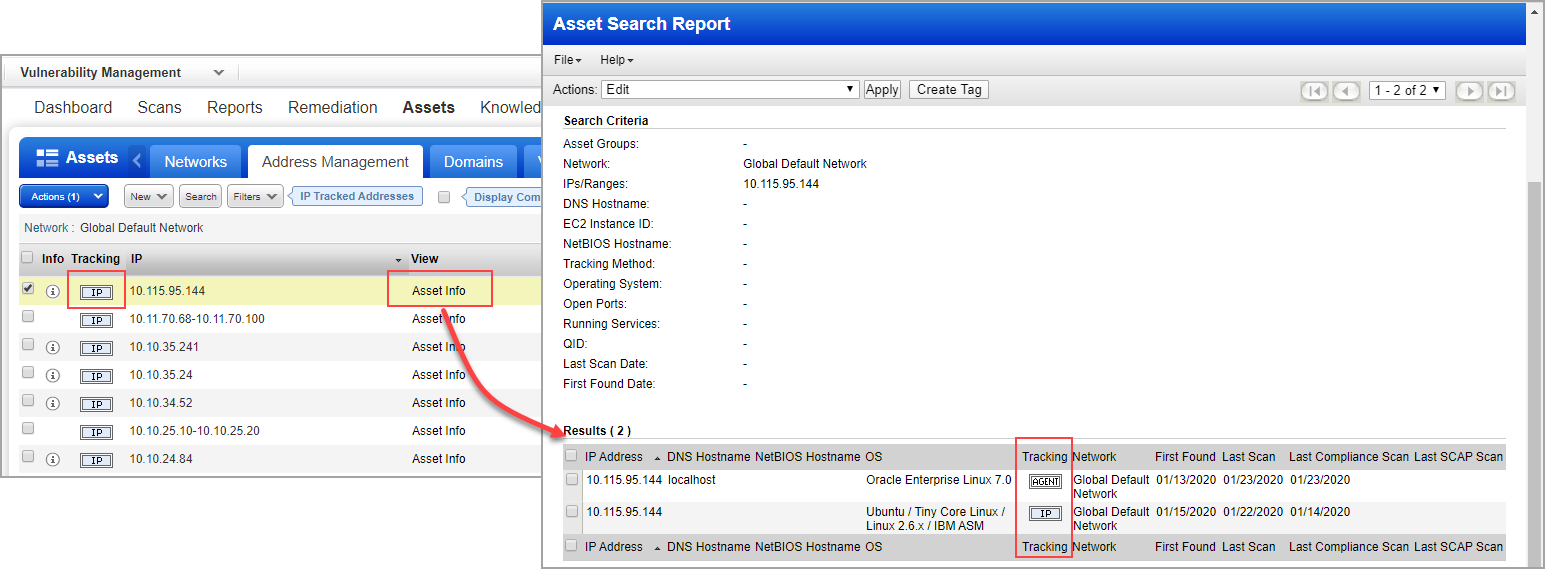Image resolution: width=1545 pixels, height=569 pixels.
Task: Click the info icon for 10.10.35.241
Action: point(53,348)
